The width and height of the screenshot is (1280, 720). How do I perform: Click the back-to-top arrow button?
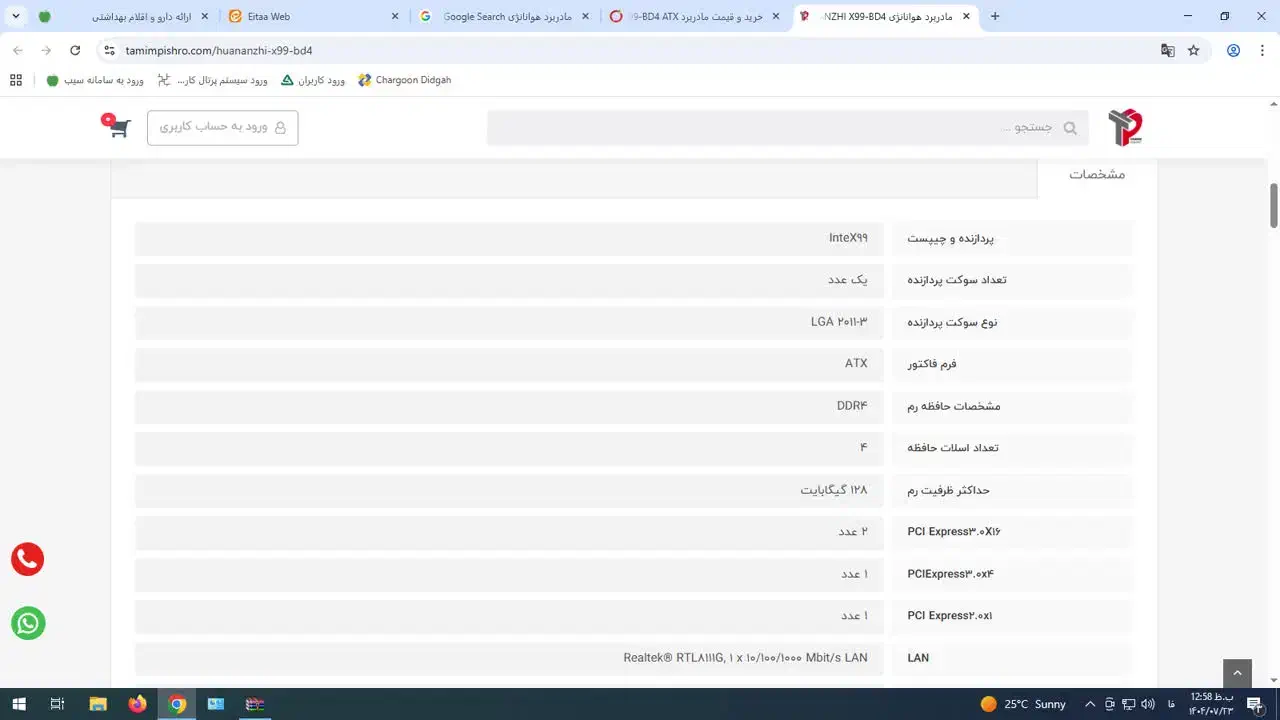1237,673
